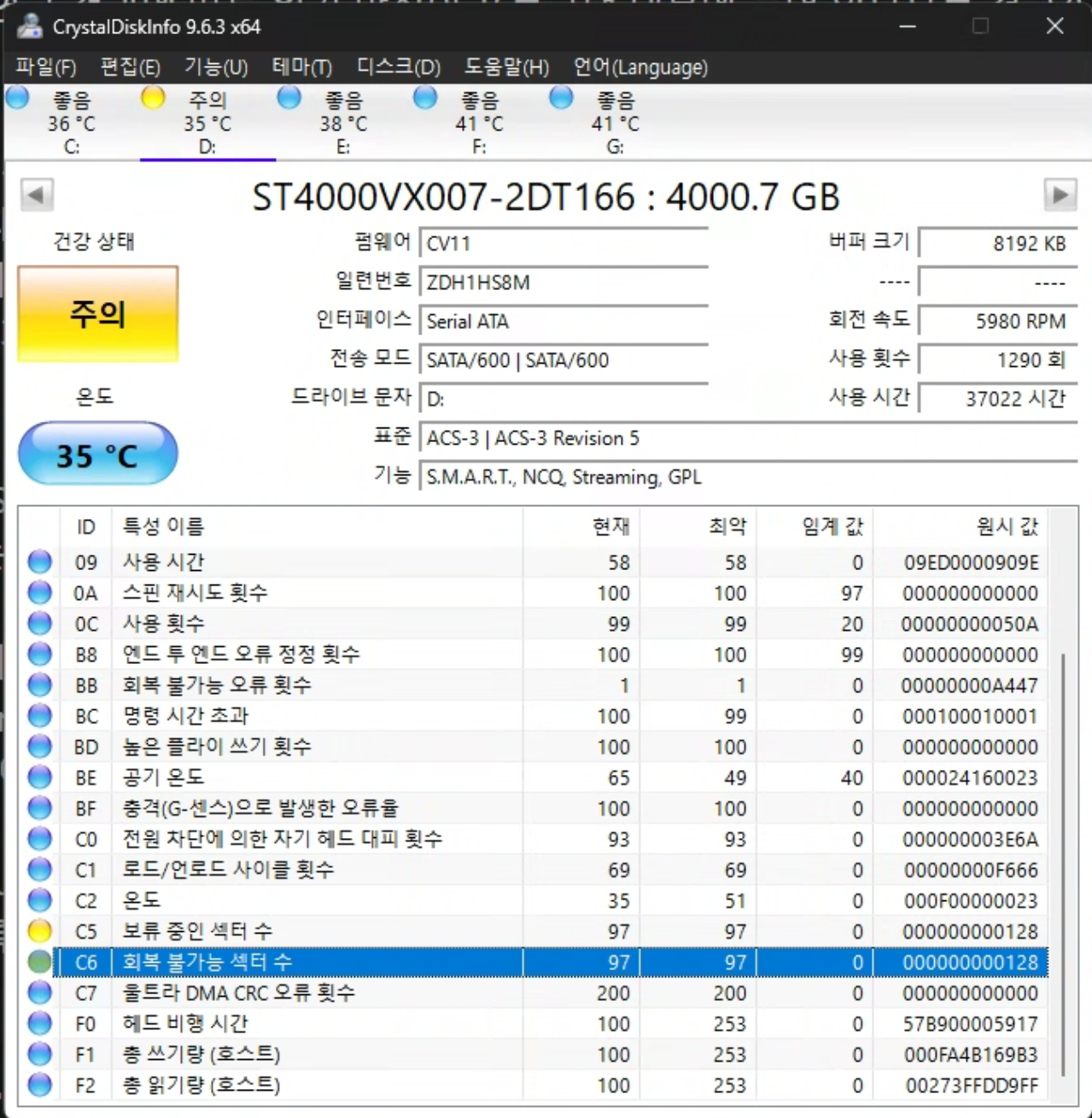Click the yellow caution icon above drive D:

click(x=154, y=98)
